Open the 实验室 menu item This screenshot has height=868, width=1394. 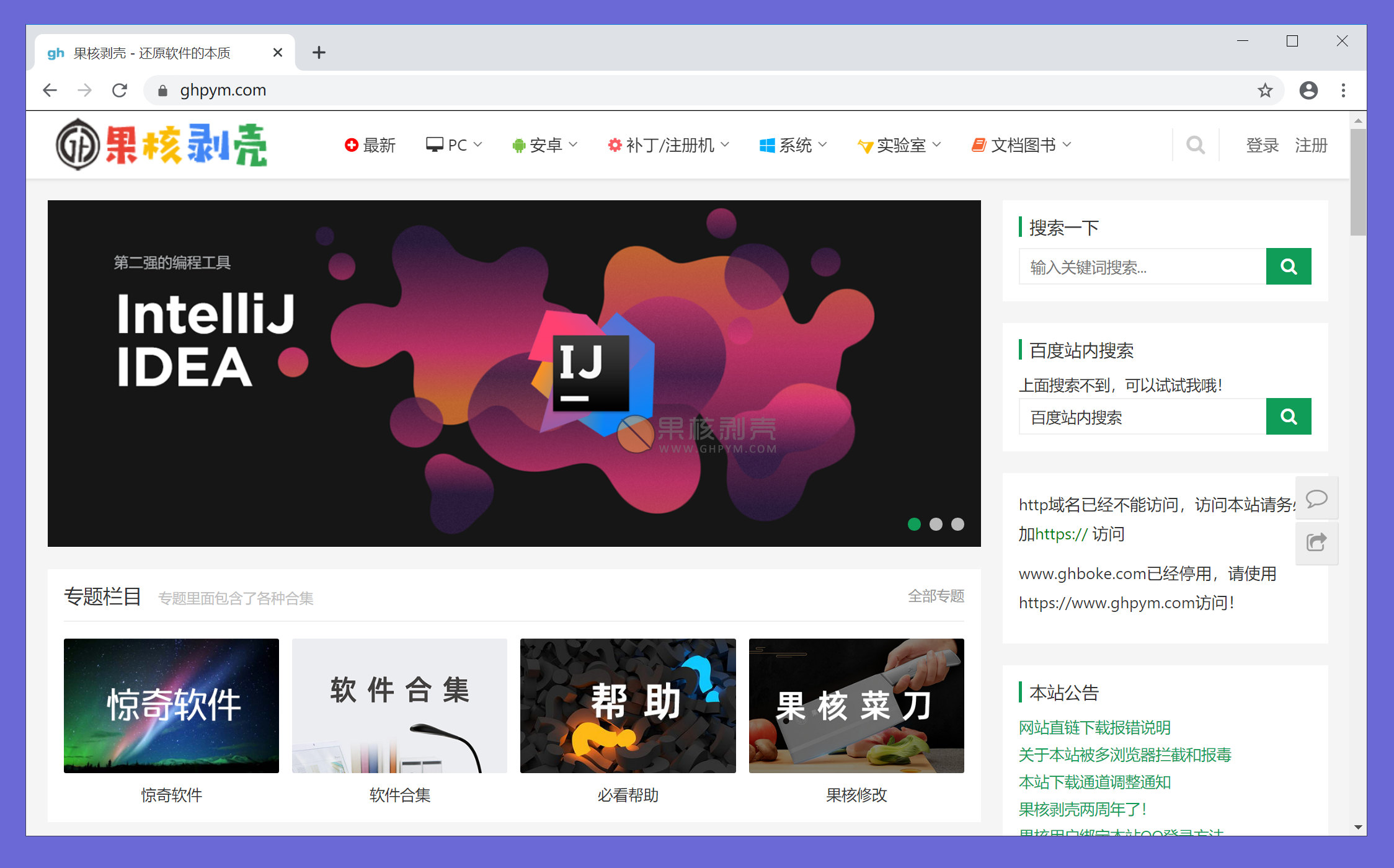point(899,145)
